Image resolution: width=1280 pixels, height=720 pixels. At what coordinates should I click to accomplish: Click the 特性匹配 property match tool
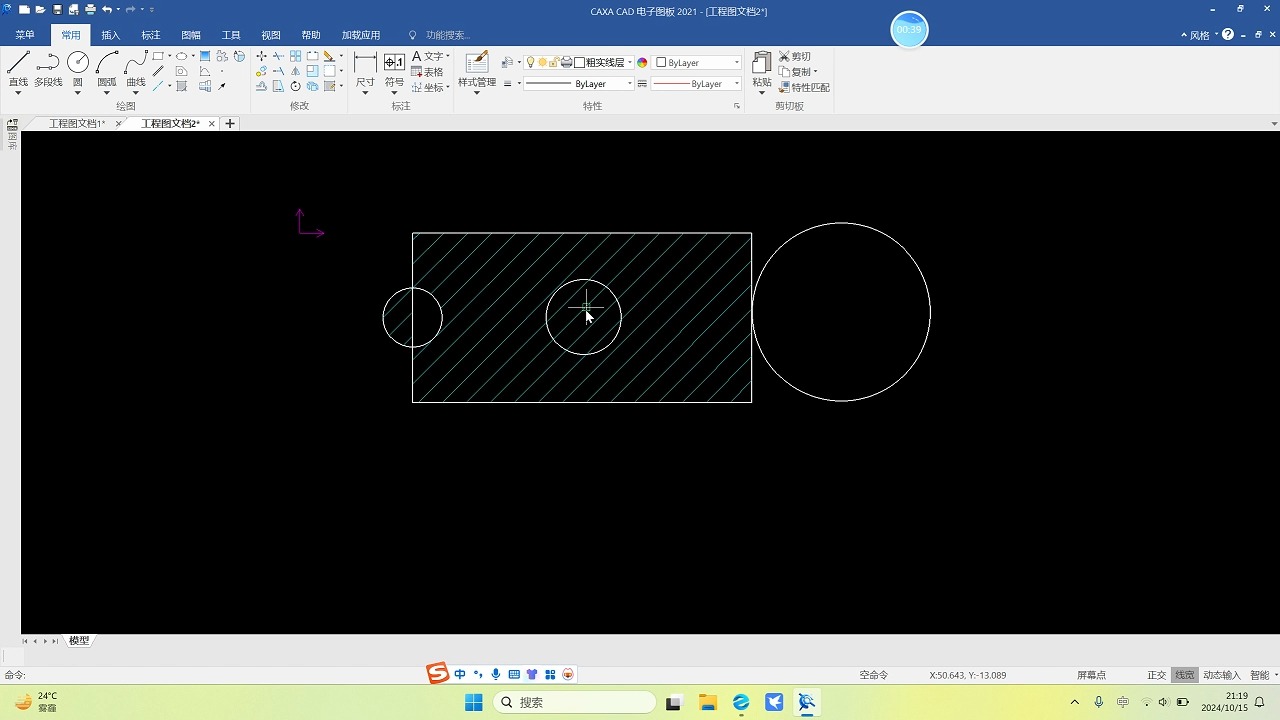pos(804,87)
